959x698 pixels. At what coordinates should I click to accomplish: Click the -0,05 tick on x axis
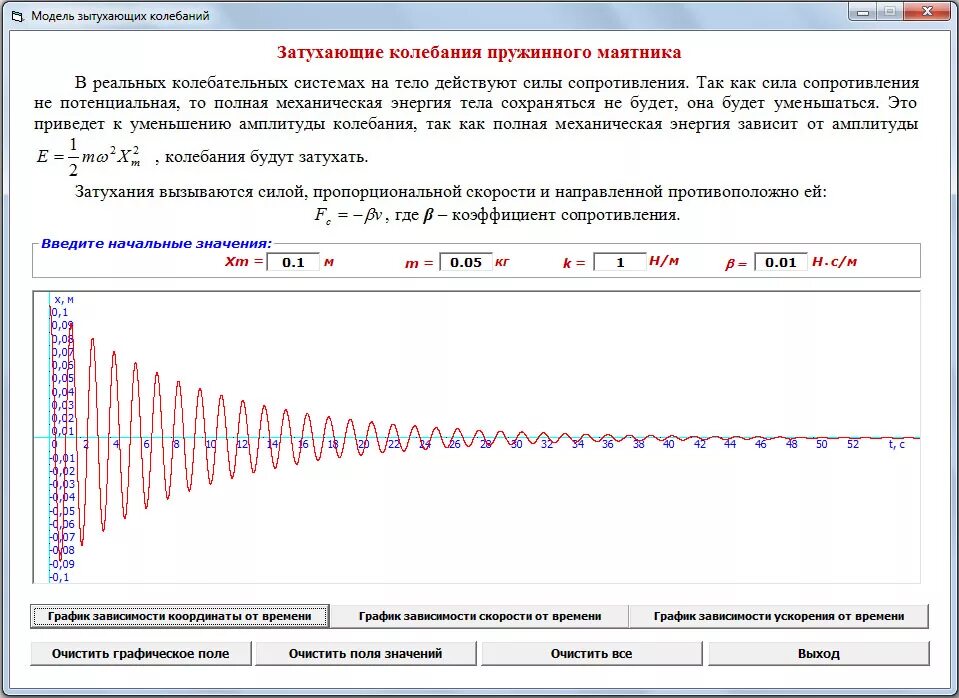[x=63, y=511]
